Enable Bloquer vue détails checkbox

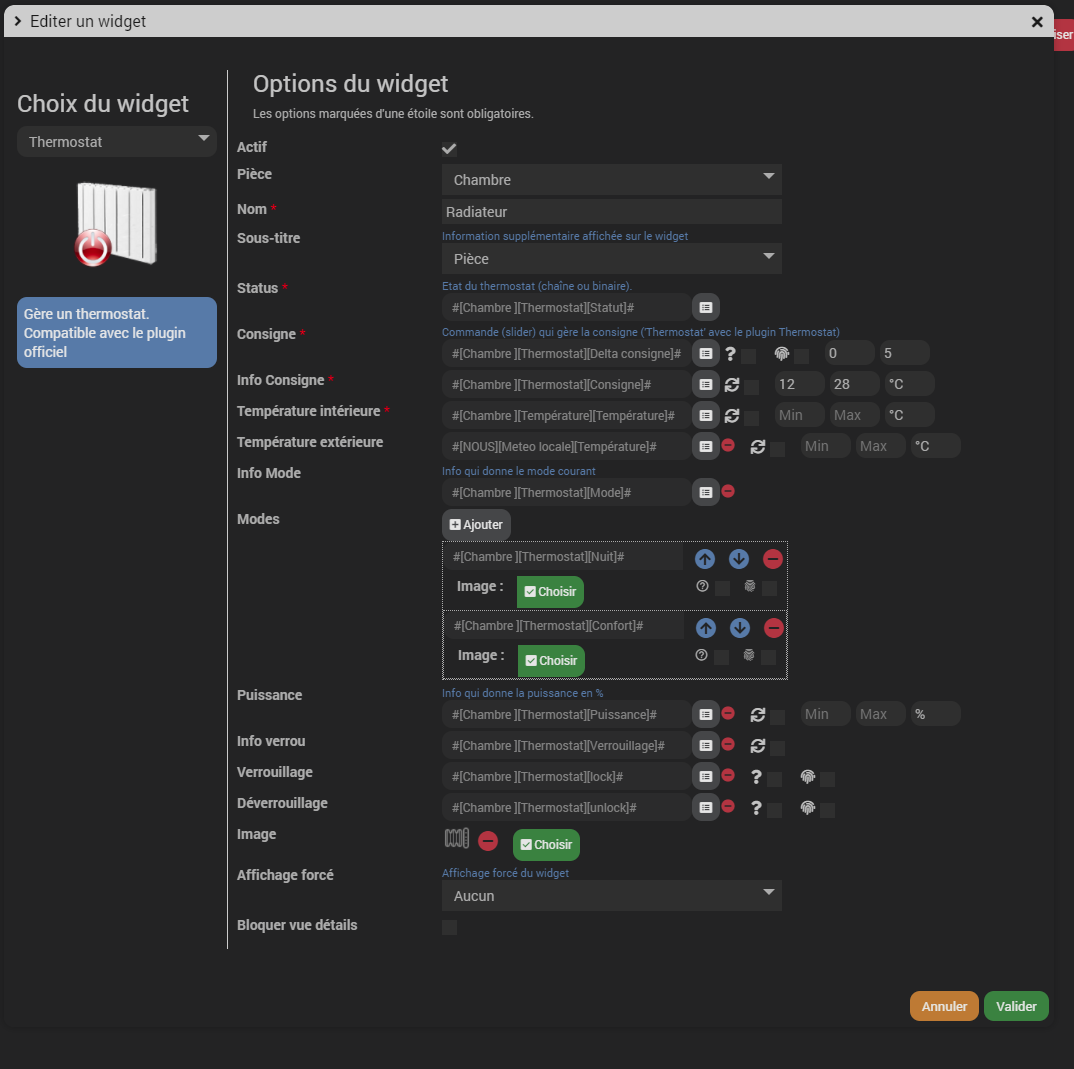click(449, 927)
